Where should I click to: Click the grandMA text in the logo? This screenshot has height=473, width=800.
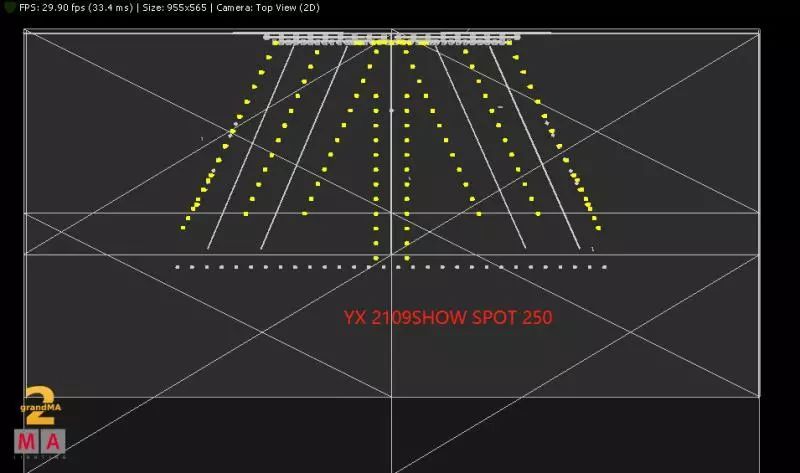click(40, 407)
